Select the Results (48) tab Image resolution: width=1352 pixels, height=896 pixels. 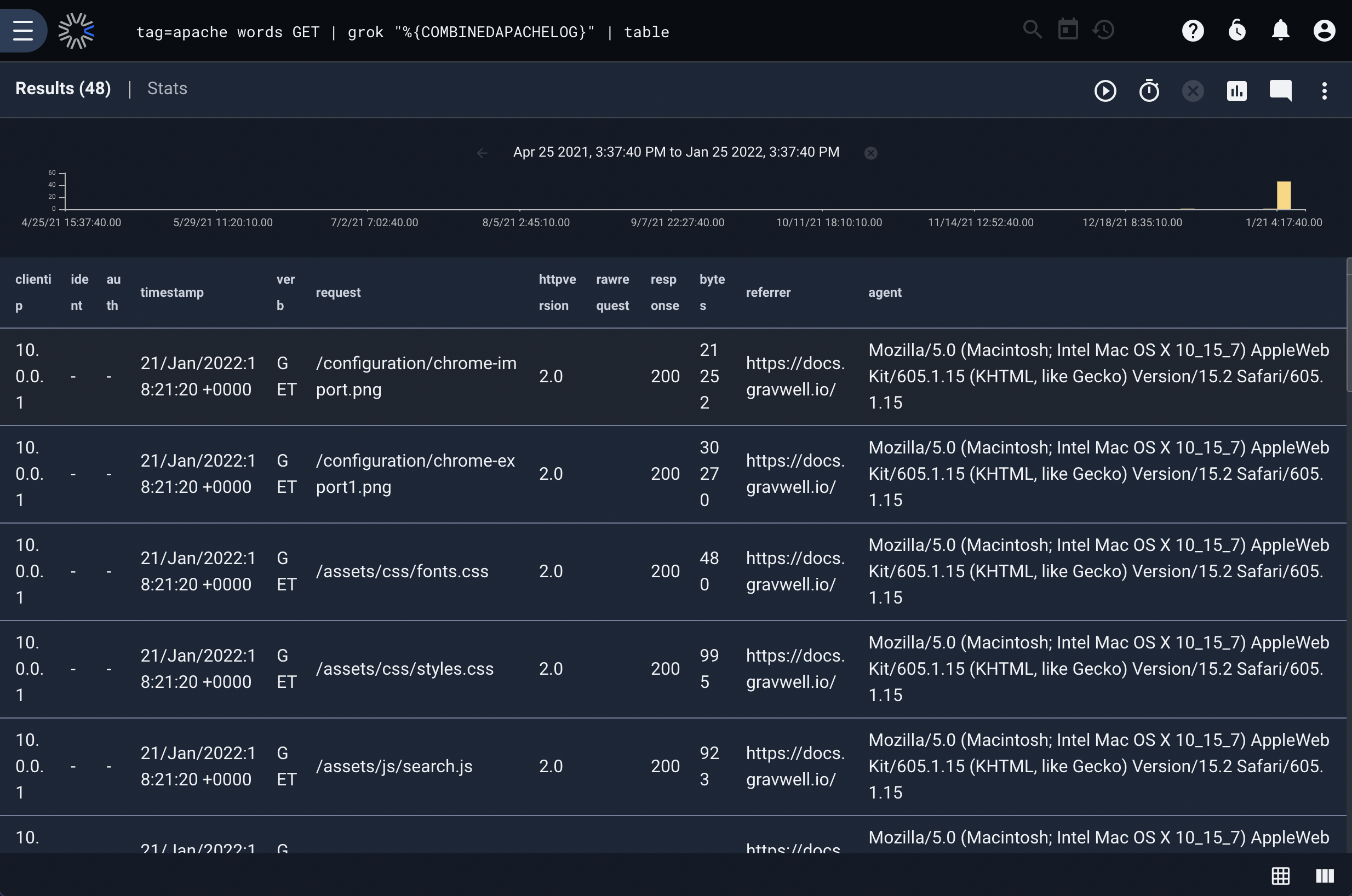(x=63, y=89)
